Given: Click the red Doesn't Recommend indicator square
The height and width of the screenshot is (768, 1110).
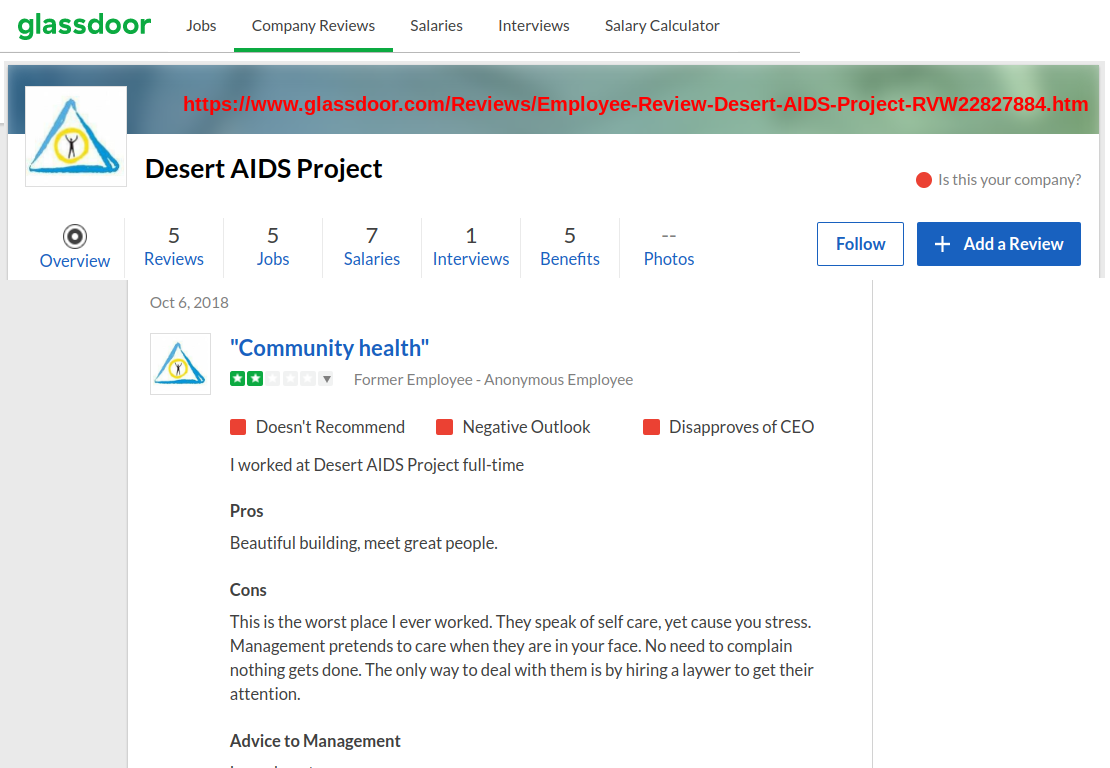Looking at the screenshot, I should click(238, 427).
